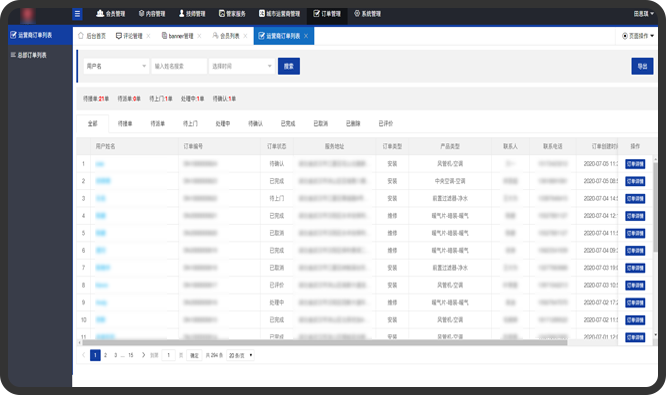666x395 pixels.
Task: Open 会员管理 in the top navigation
Action: coord(110,14)
